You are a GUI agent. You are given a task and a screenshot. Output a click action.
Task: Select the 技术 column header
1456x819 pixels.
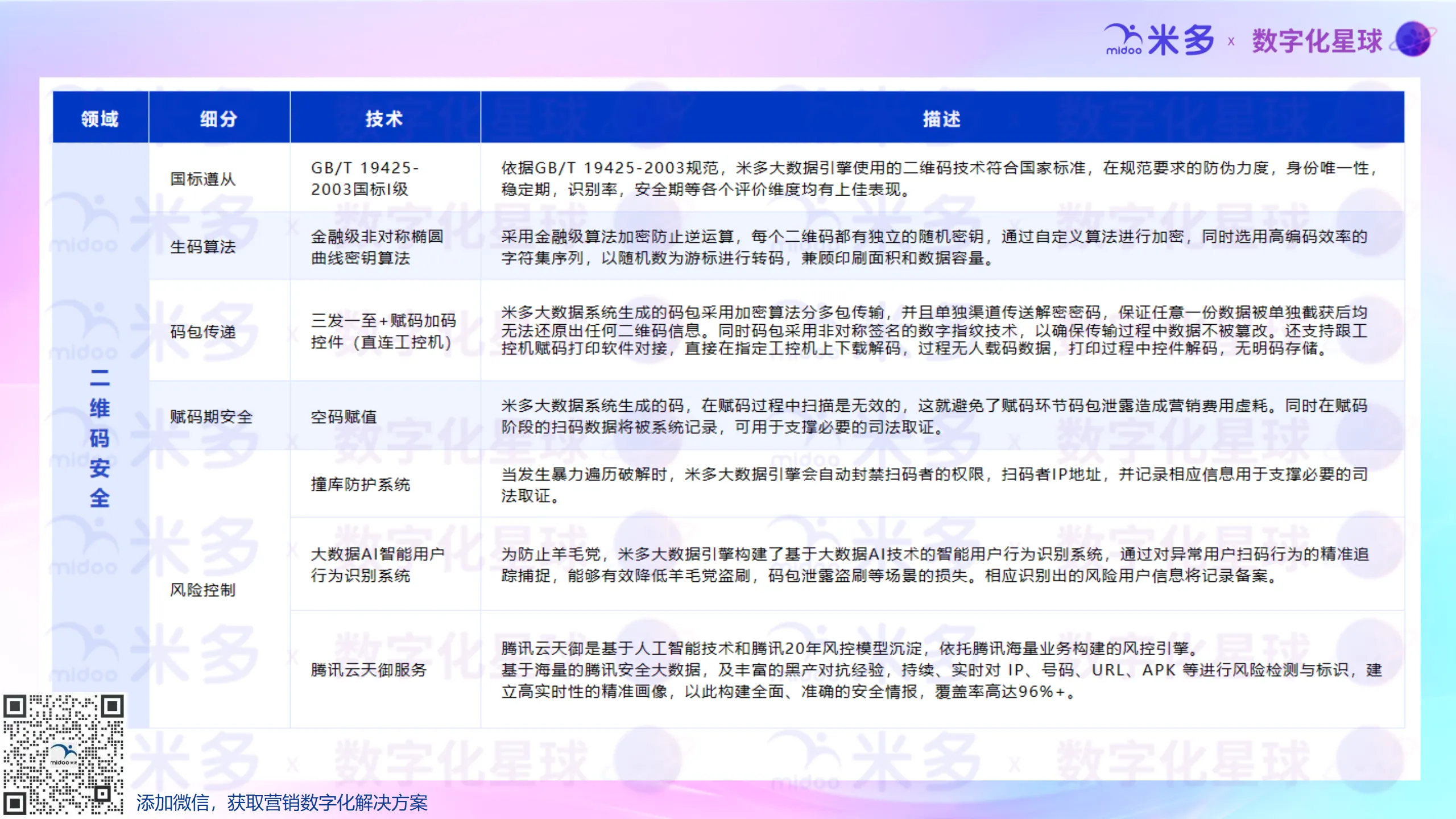(385, 118)
